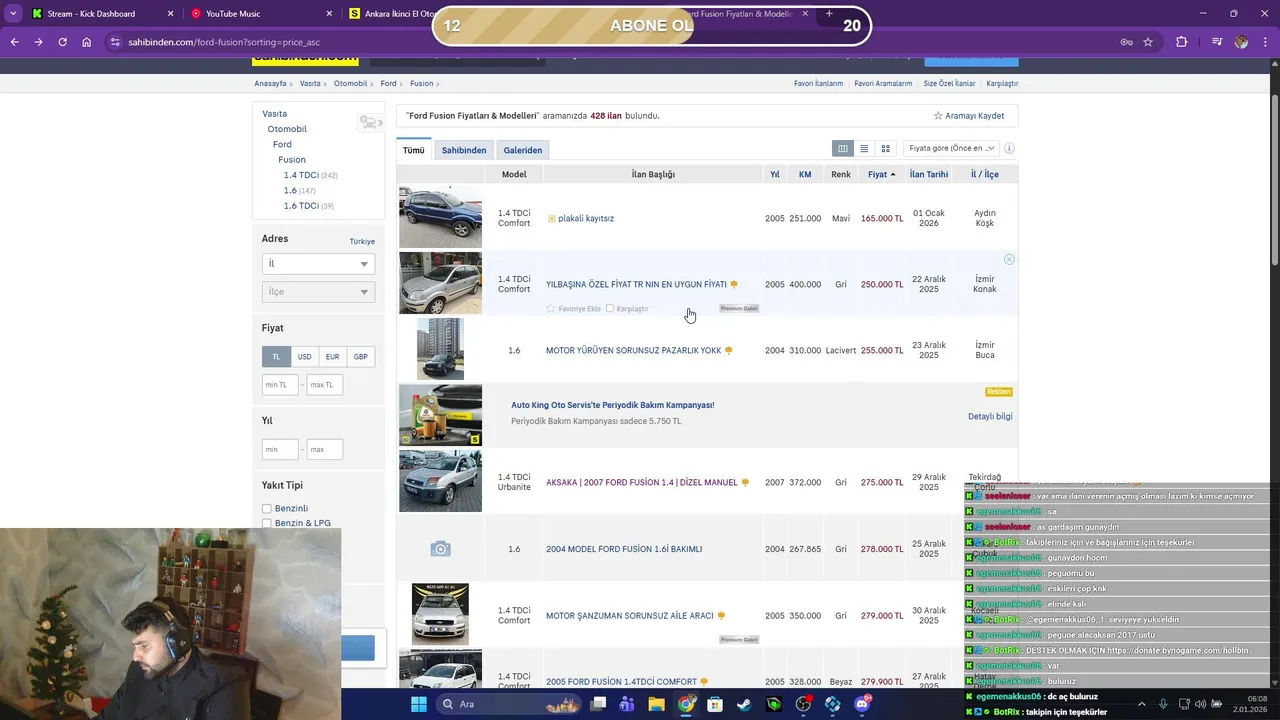Dismiss the highlighted listing with circled X
Viewport: 1280px width, 720px height.
pos(1009,259)
